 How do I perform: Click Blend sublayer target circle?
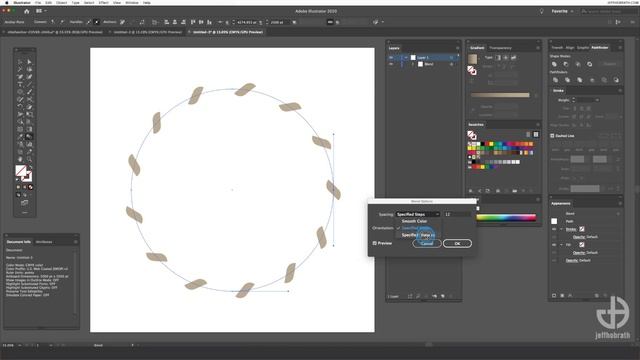tap(451, 64)
